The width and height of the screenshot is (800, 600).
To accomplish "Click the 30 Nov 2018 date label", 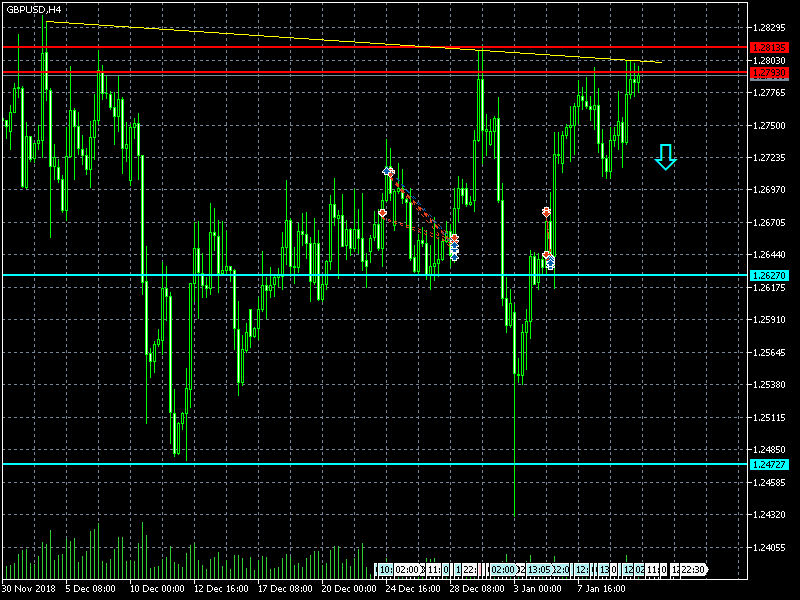I will click(29, 588).
